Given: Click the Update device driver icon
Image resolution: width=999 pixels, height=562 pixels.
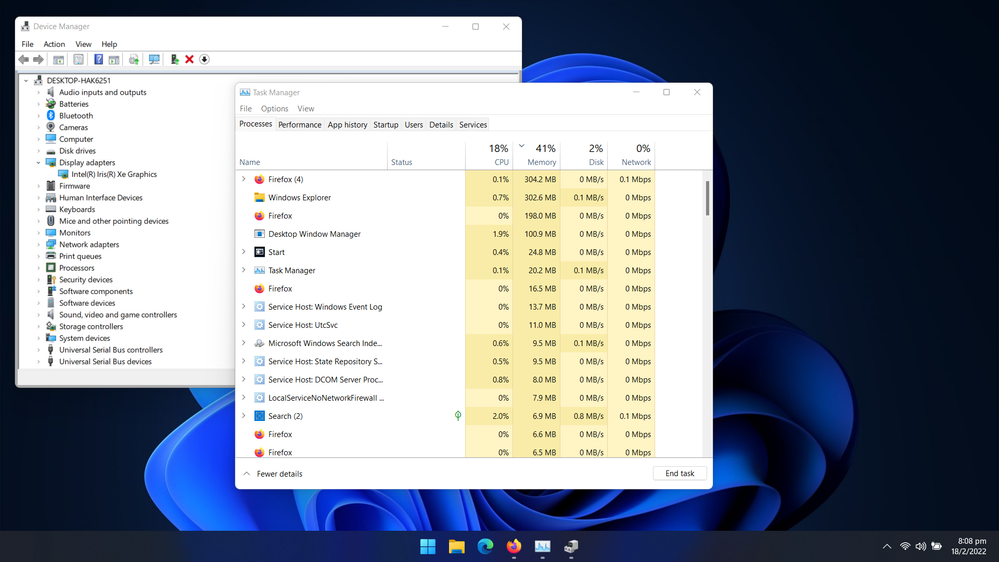Looking at the screenshot, I should [134, 59].
